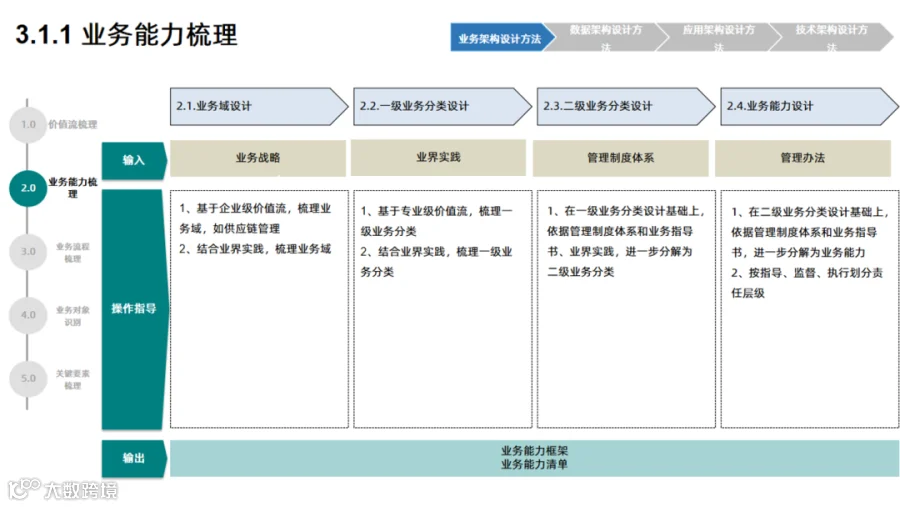Screen dimensions: 900x507
Task: Click the 大数跨境 watermark logo
Action: [63, 489]
